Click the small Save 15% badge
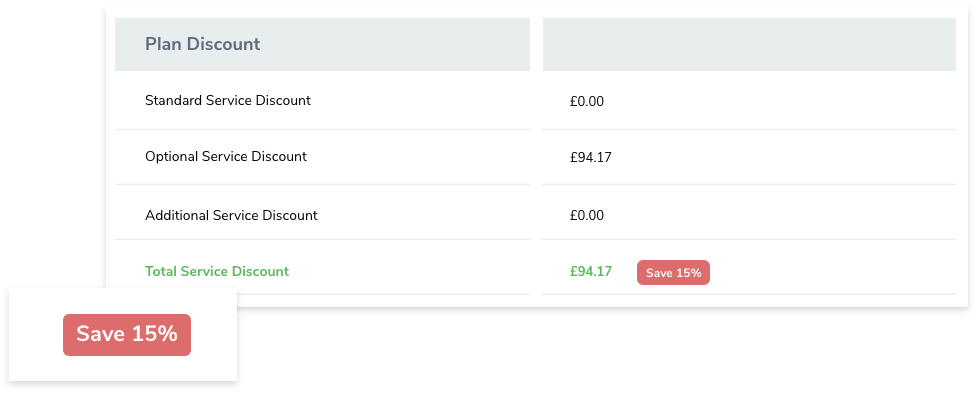 click(x=673, y=273)
